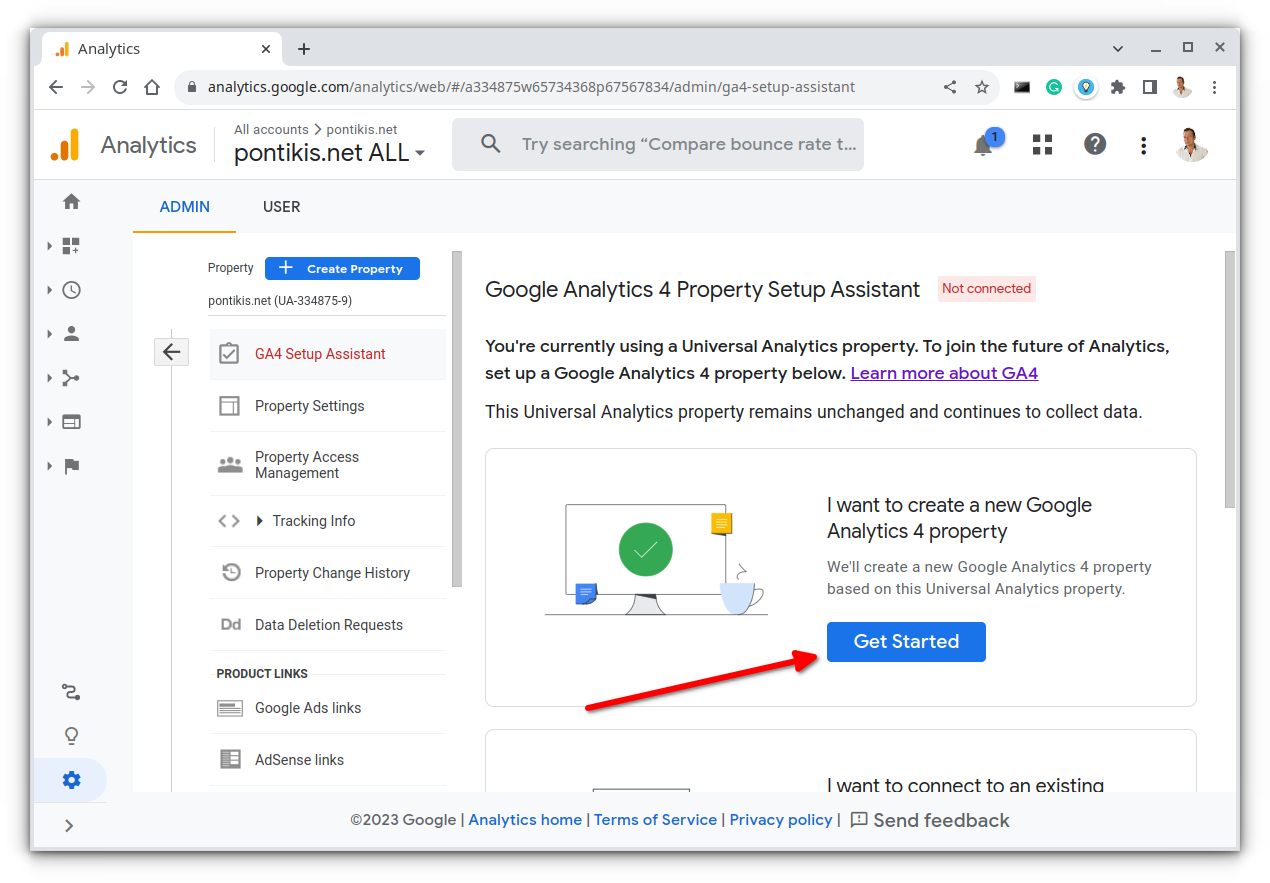Click All accounts breadcrumb
The image size is (1270, 883).
coord(271,129)
